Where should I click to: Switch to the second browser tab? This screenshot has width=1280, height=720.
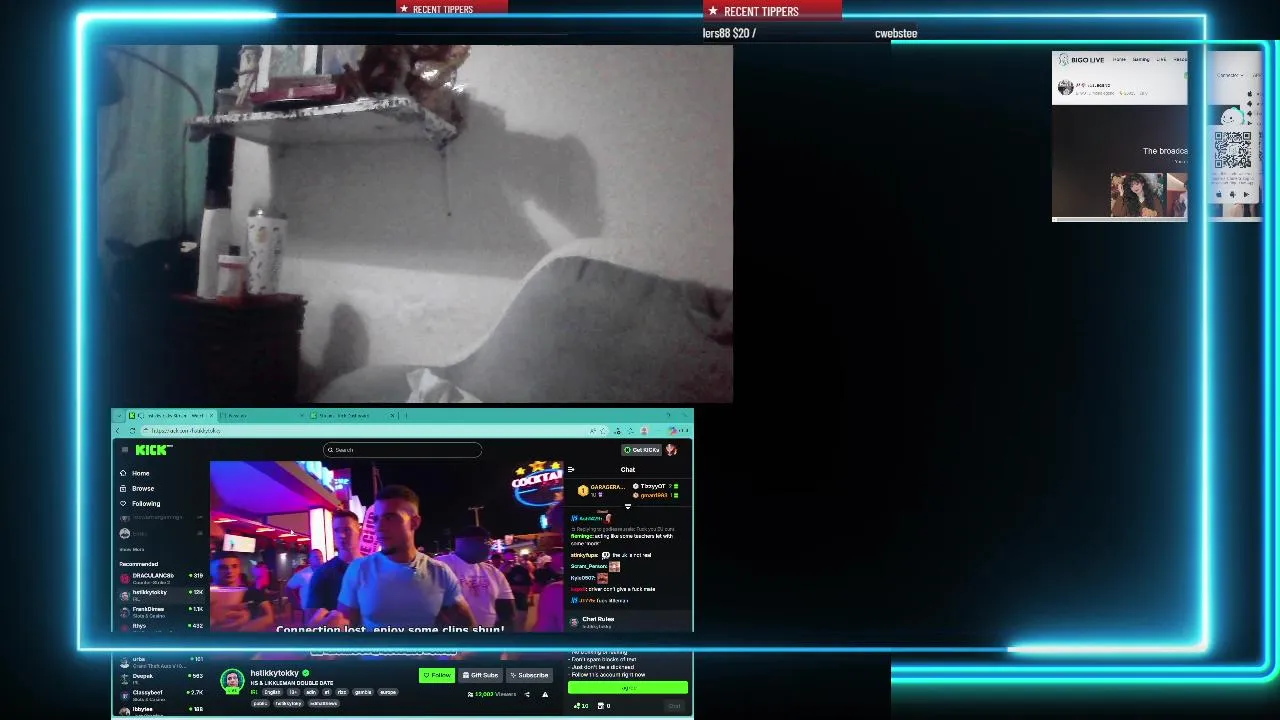[x=262, y=415]
